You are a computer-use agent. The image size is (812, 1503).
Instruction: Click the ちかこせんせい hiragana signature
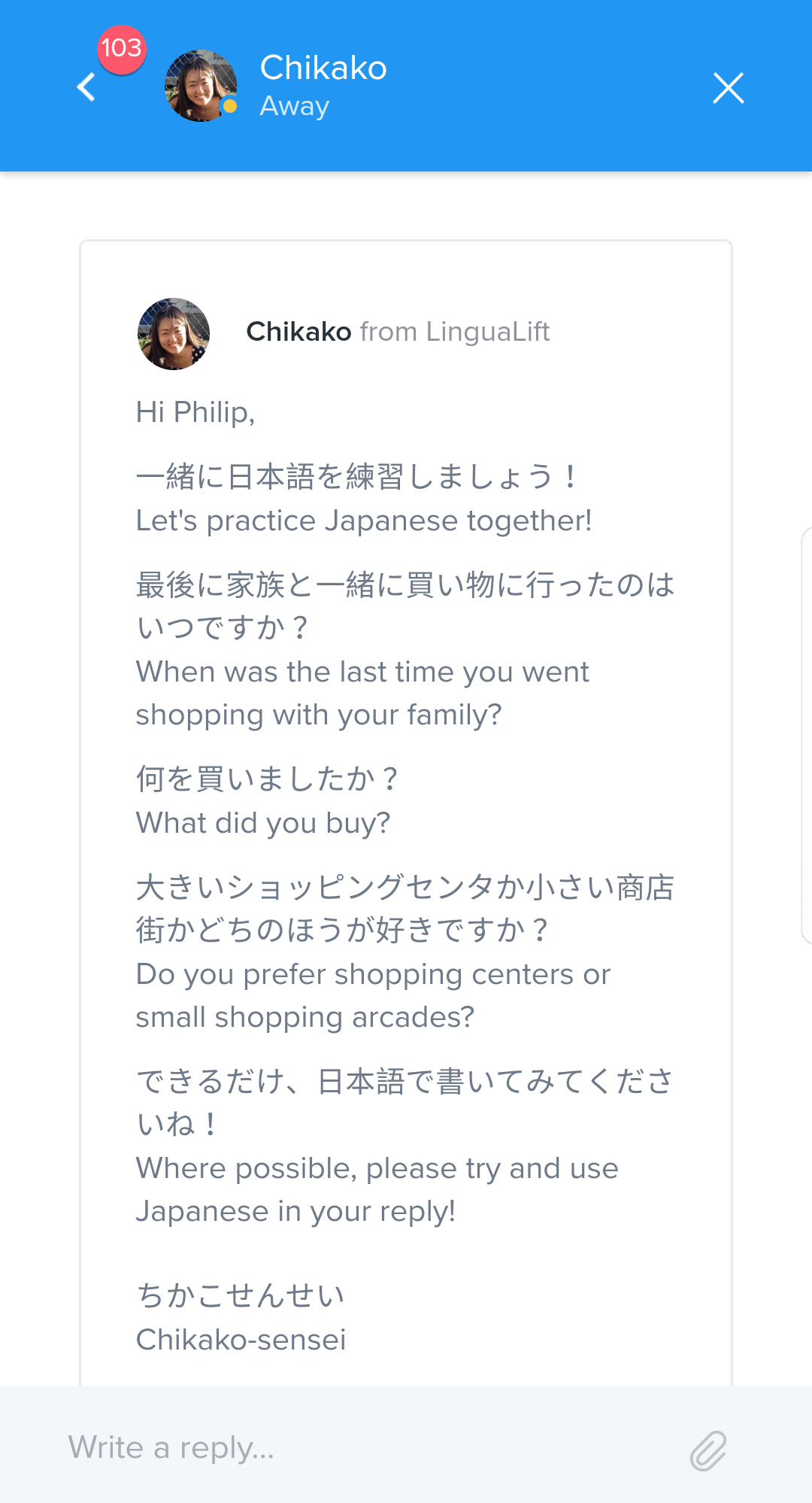coord(241,1296)
